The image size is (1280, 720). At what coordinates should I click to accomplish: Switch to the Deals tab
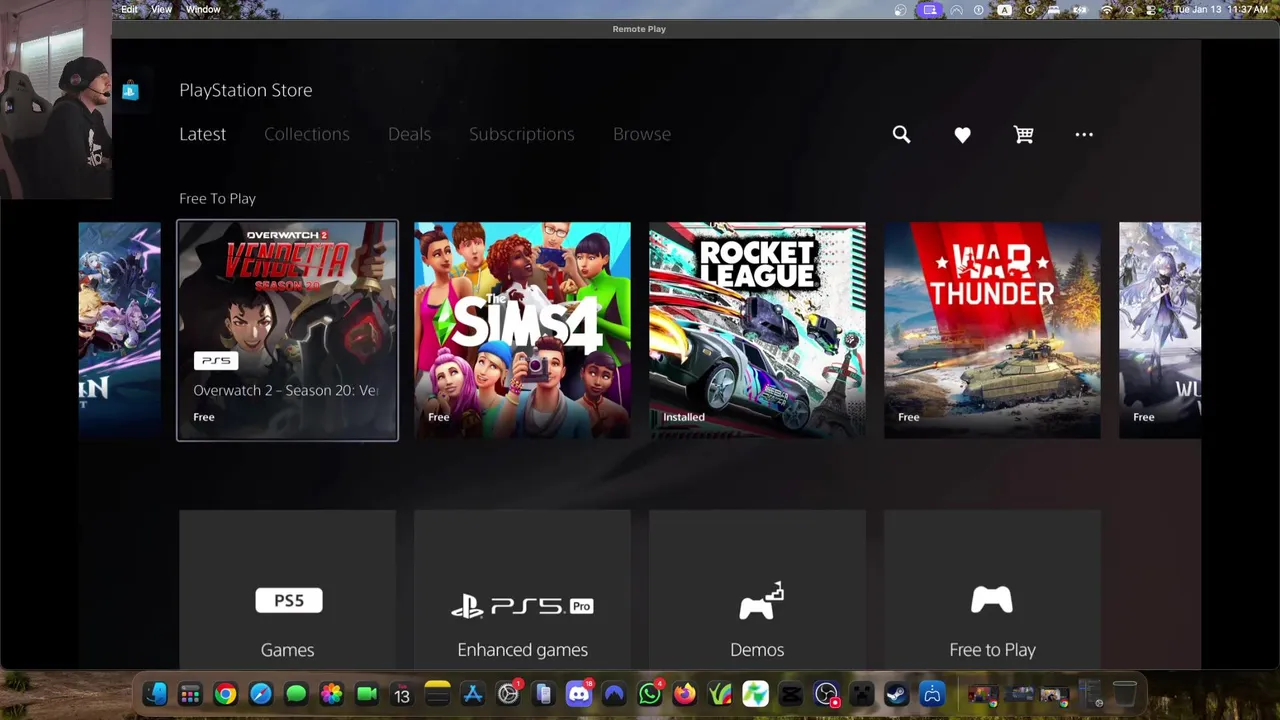click(x=409, y=134)
